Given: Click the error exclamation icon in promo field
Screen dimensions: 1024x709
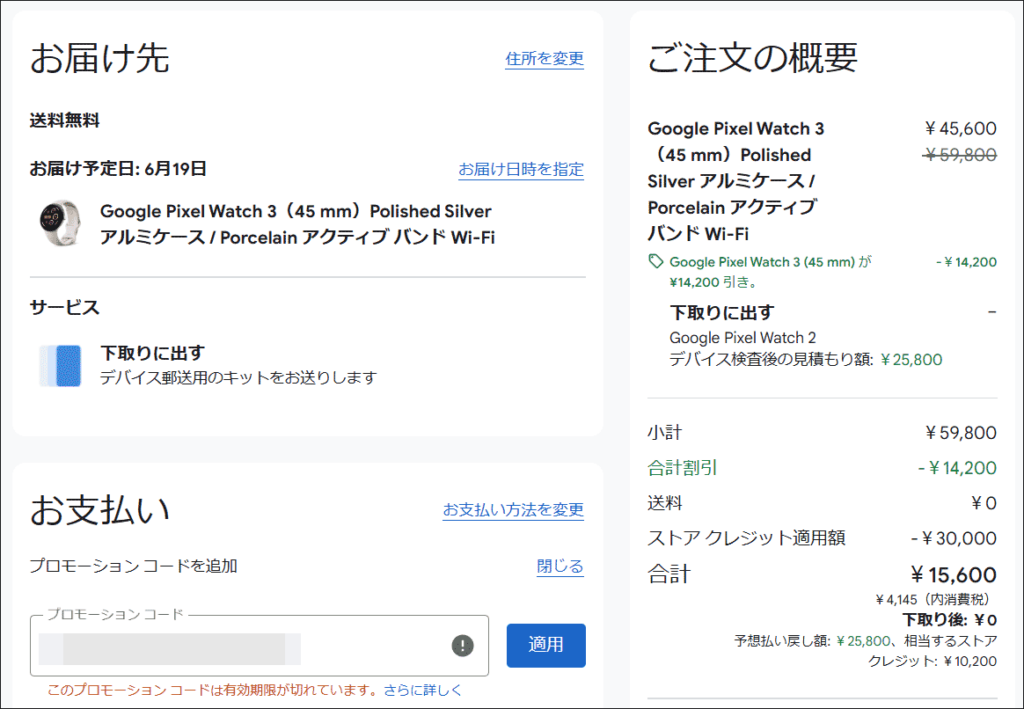Looking at the screenshot, I should coord(462,646).
